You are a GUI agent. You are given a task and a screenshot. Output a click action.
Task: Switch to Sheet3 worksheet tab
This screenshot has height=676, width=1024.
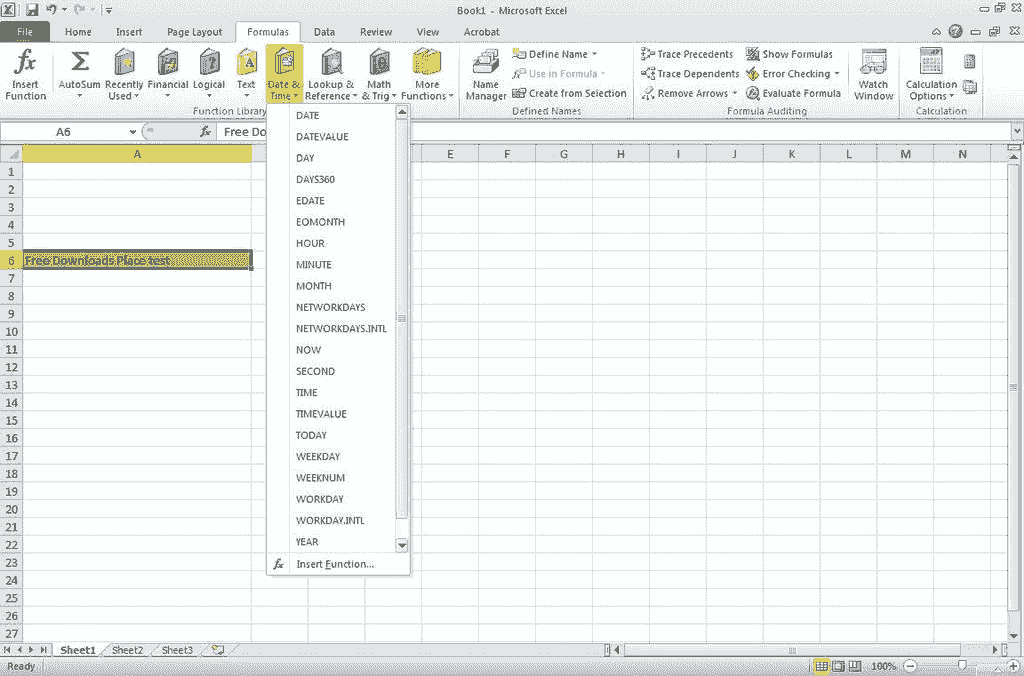point(177,650)
